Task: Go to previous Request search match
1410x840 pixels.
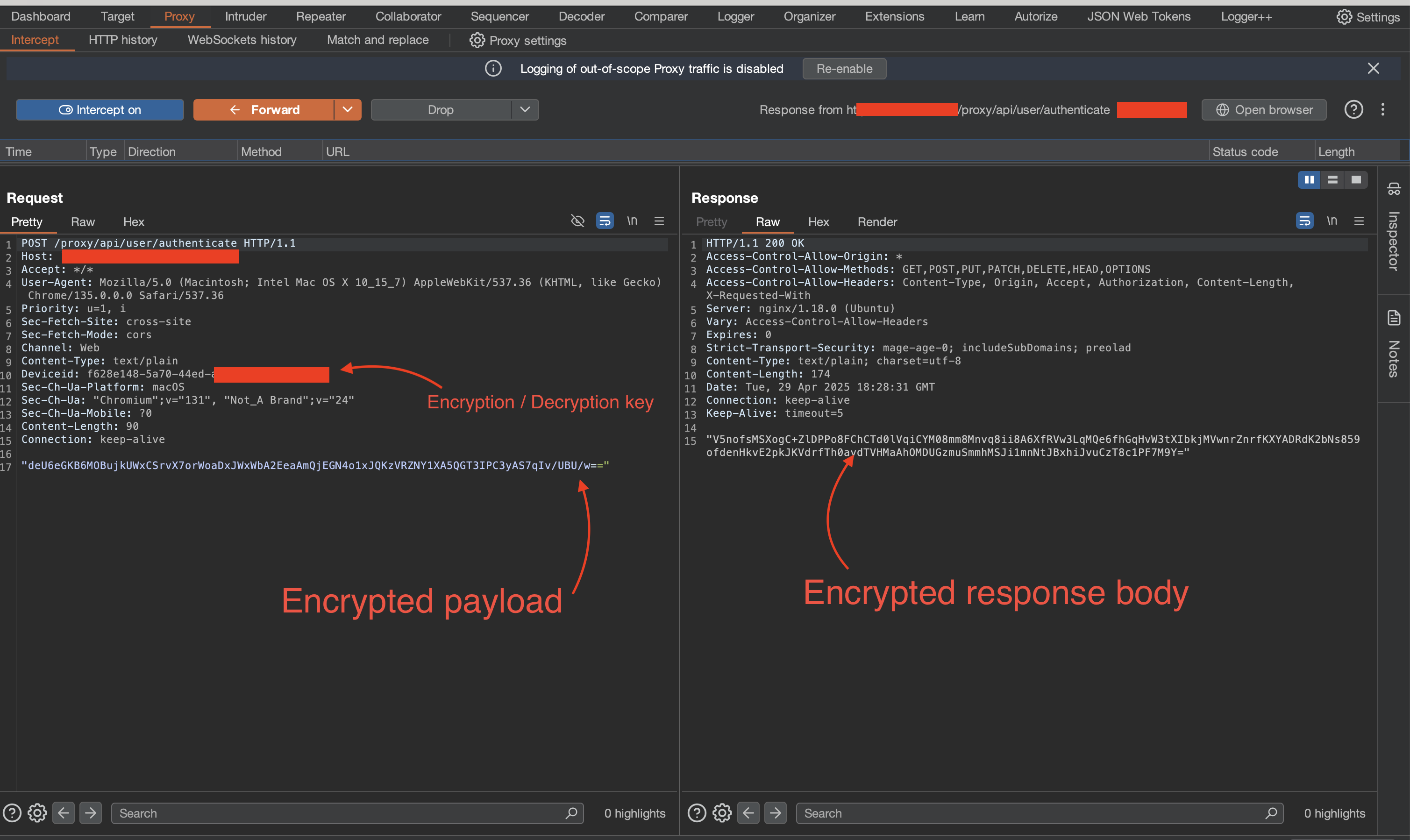Action: 64,813
